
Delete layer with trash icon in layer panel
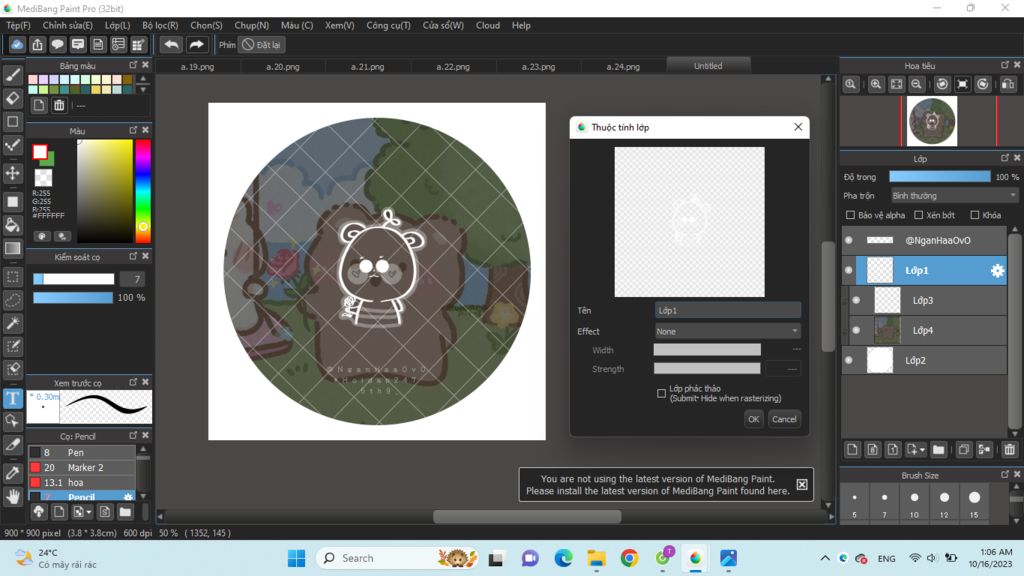pos(1010,449)
